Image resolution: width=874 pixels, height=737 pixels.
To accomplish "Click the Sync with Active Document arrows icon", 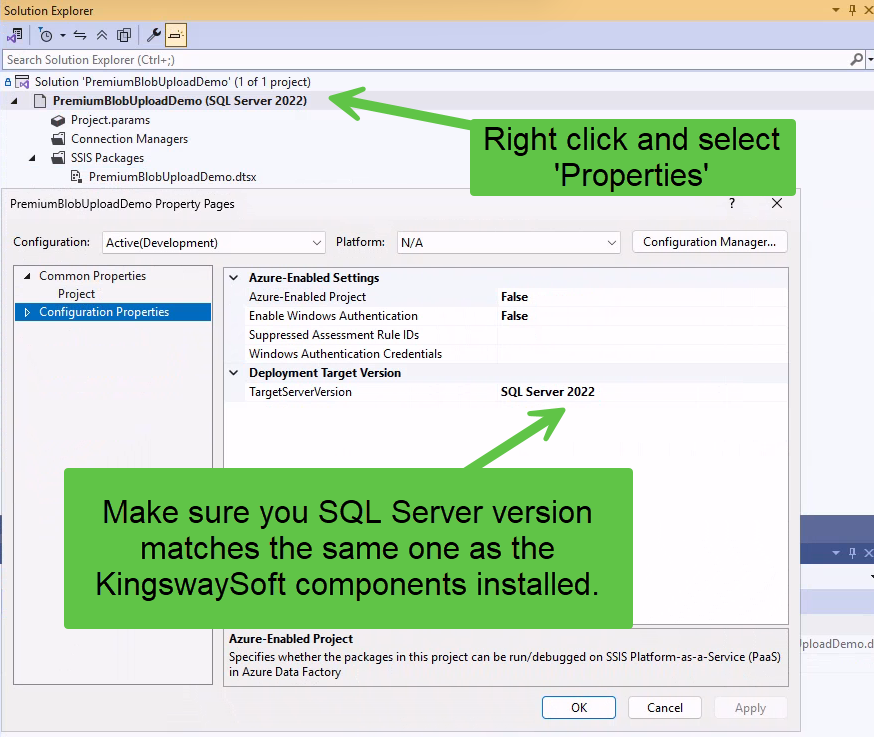I will point(80,35).
